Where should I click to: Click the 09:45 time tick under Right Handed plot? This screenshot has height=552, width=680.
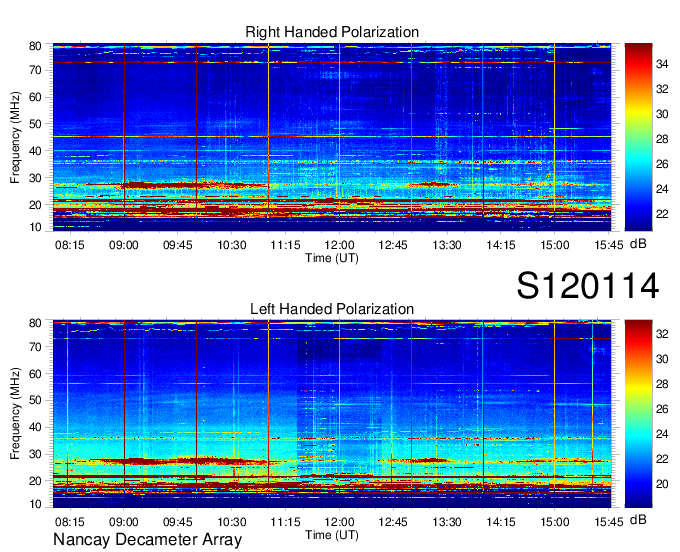coord(177,245)
